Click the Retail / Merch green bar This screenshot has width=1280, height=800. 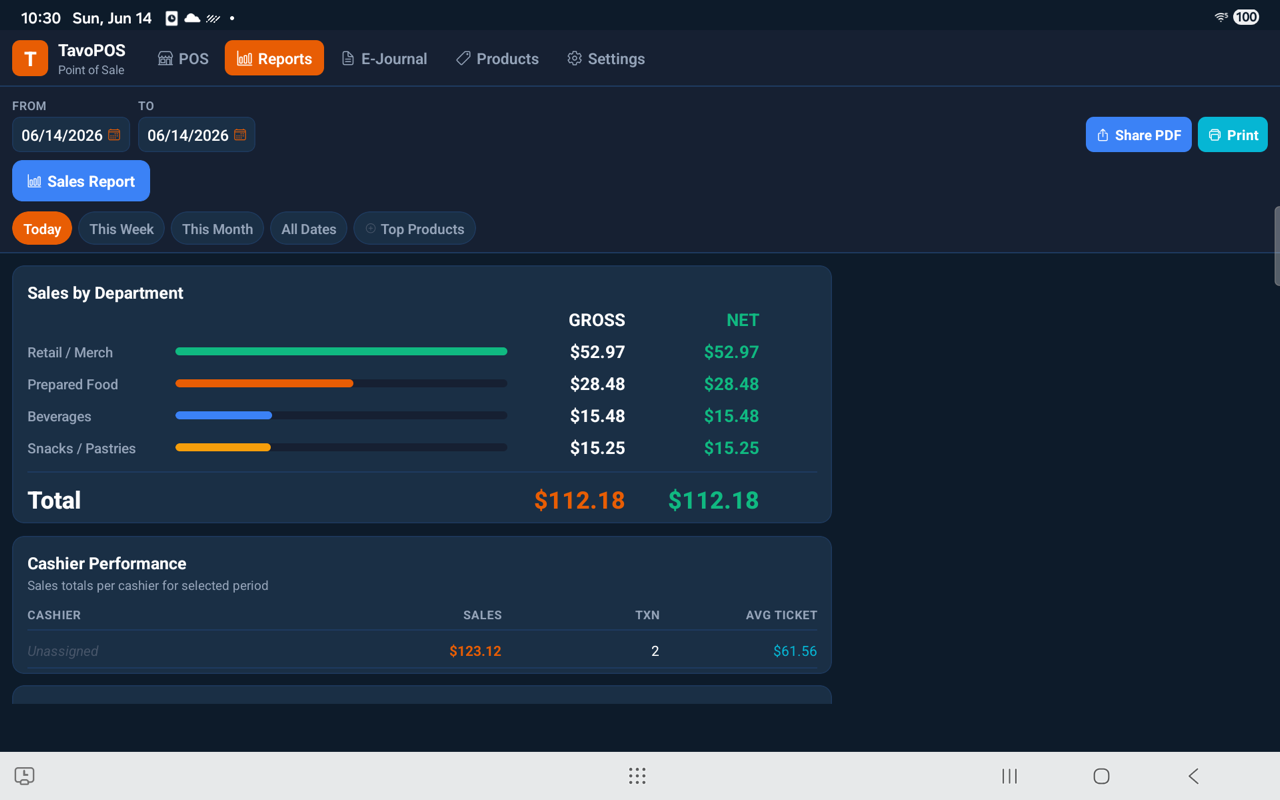point(341,352)
